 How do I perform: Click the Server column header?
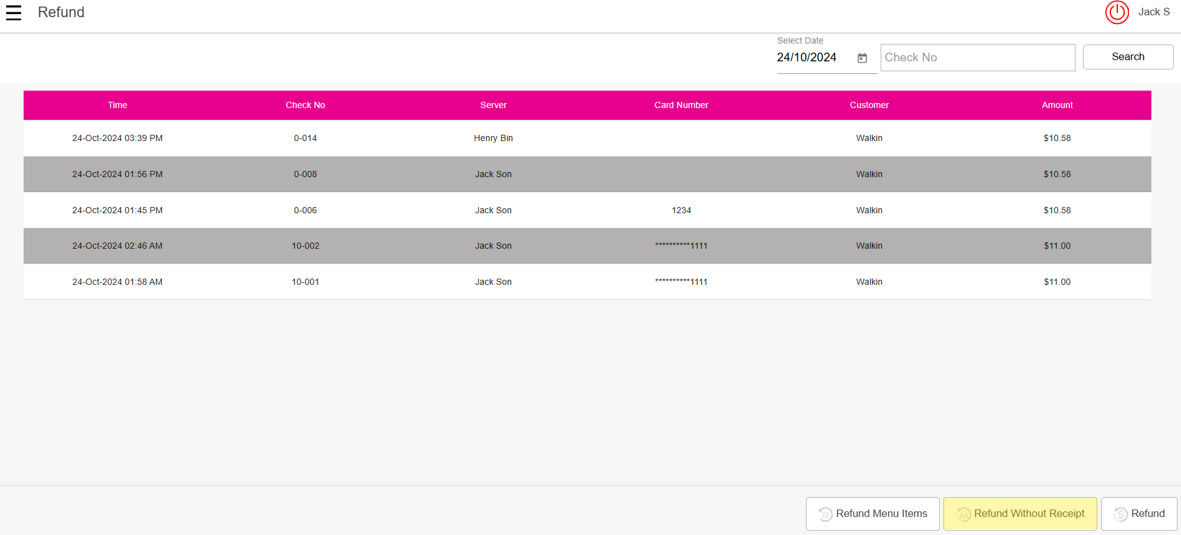click(x=493, y=105)
